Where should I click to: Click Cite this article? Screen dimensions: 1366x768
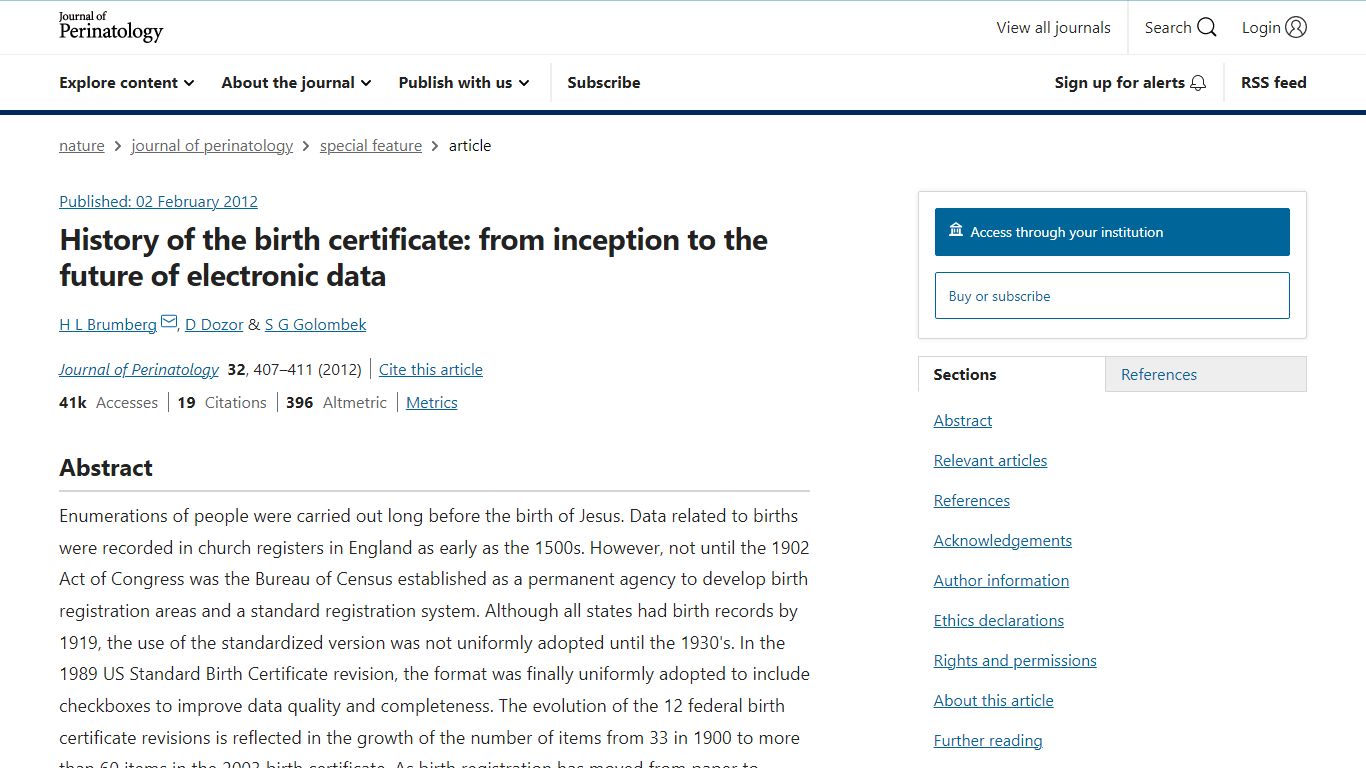(431, 370)
